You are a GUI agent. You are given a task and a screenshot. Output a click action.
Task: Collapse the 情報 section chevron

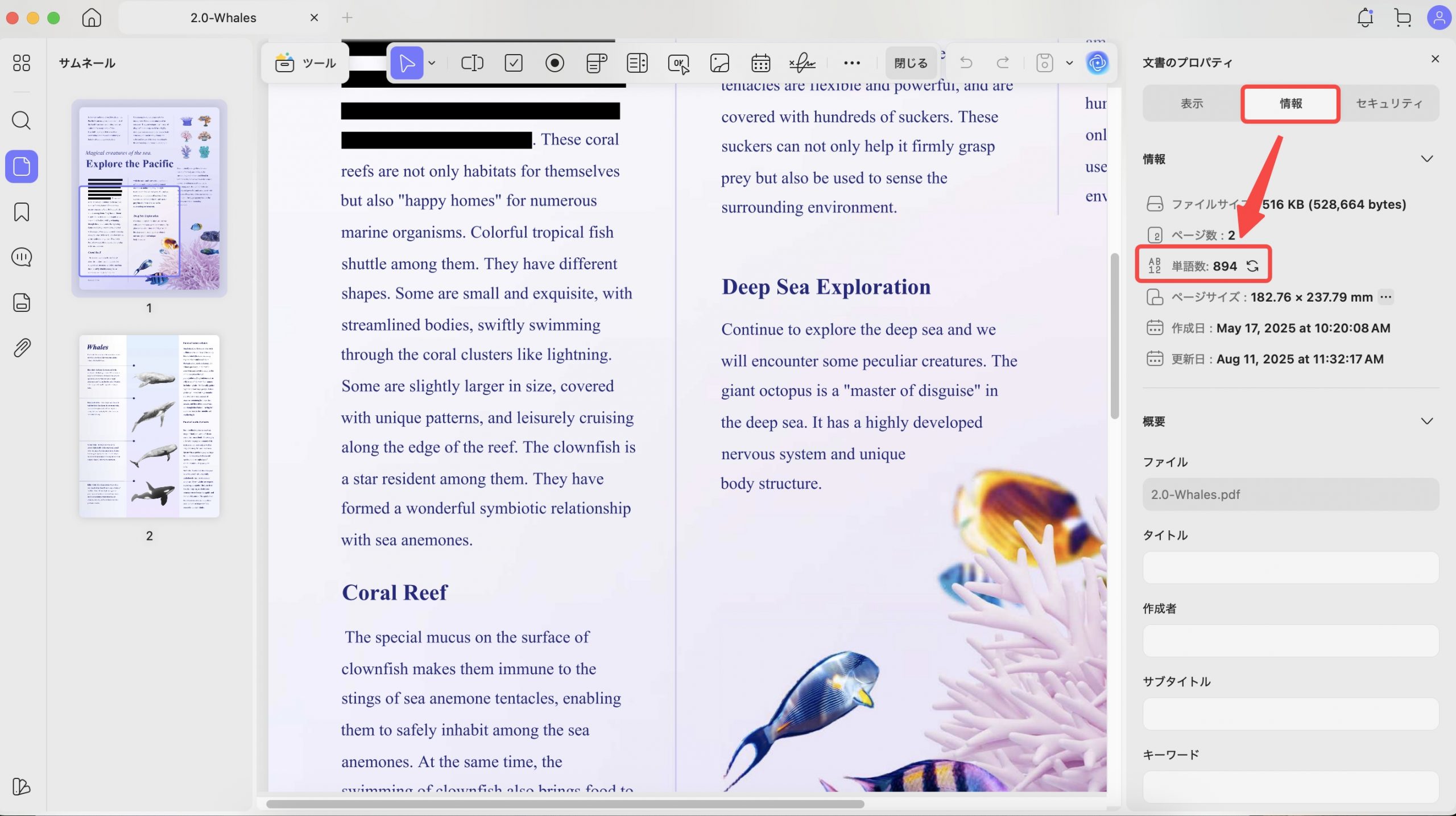(x=1426, y=159)
